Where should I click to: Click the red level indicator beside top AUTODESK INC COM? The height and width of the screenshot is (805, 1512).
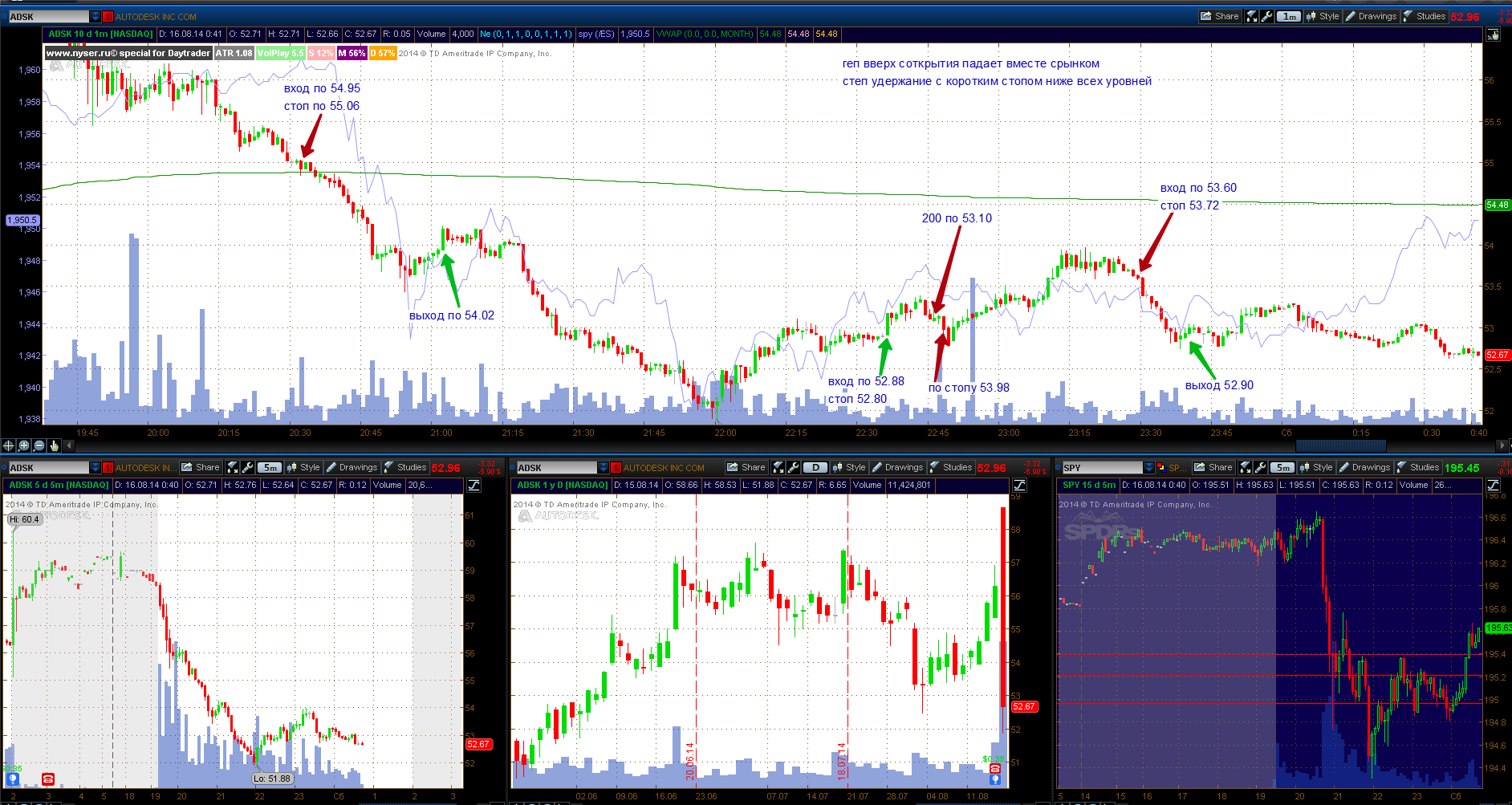point(108,17)
